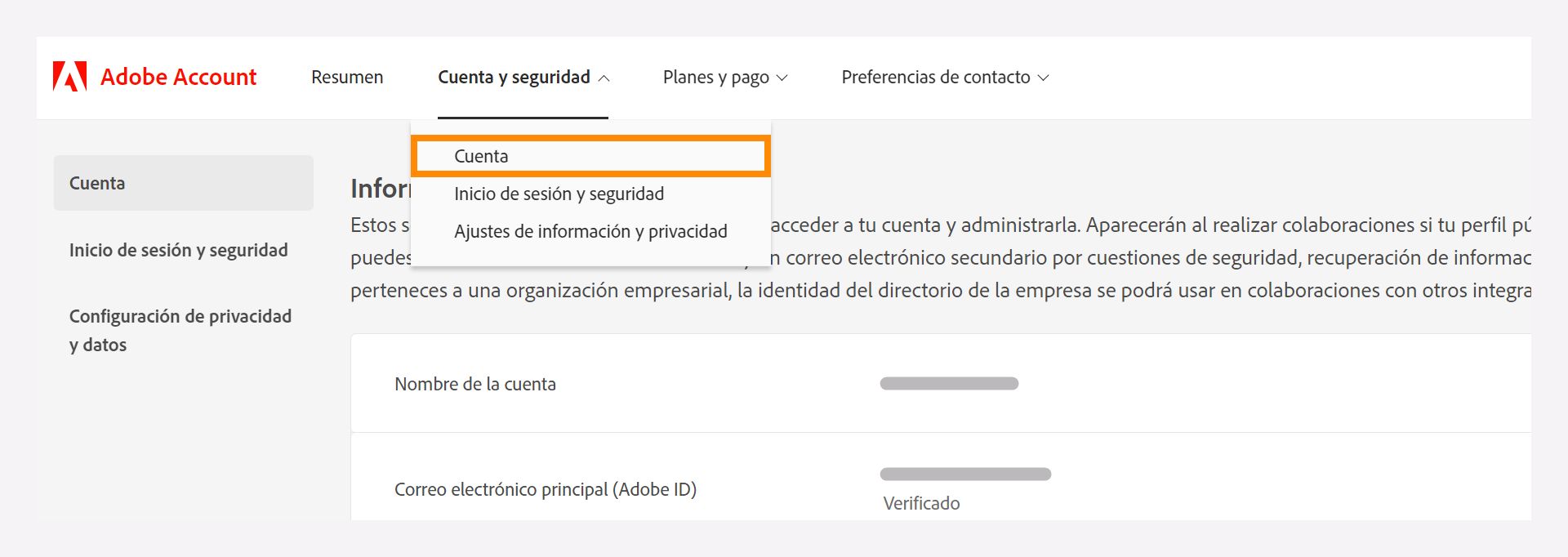Click the Adobe Account title text

[177, 77]
